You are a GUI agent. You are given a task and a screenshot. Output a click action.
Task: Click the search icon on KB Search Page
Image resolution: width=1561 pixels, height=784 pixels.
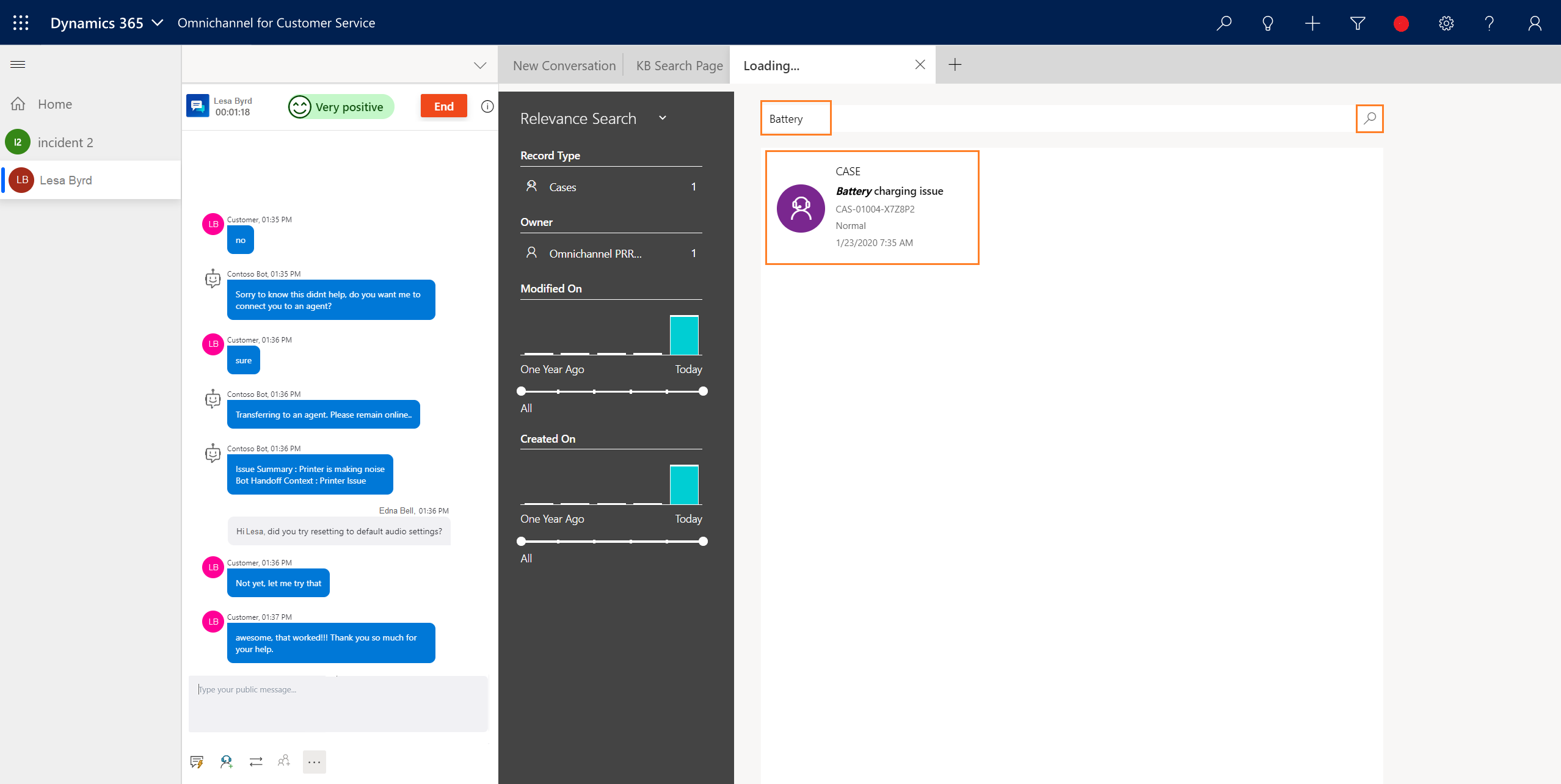pyautogui.click(x=1368, y=118)
